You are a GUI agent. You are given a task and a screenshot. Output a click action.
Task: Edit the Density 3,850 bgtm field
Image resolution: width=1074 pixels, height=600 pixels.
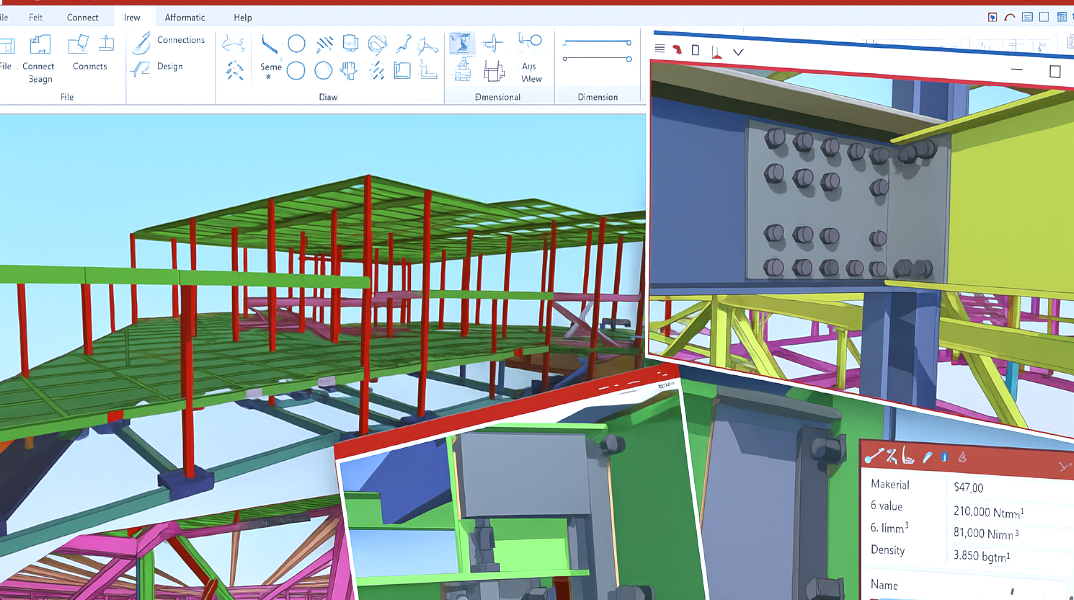pyautogui.click(x=981, y=555)
